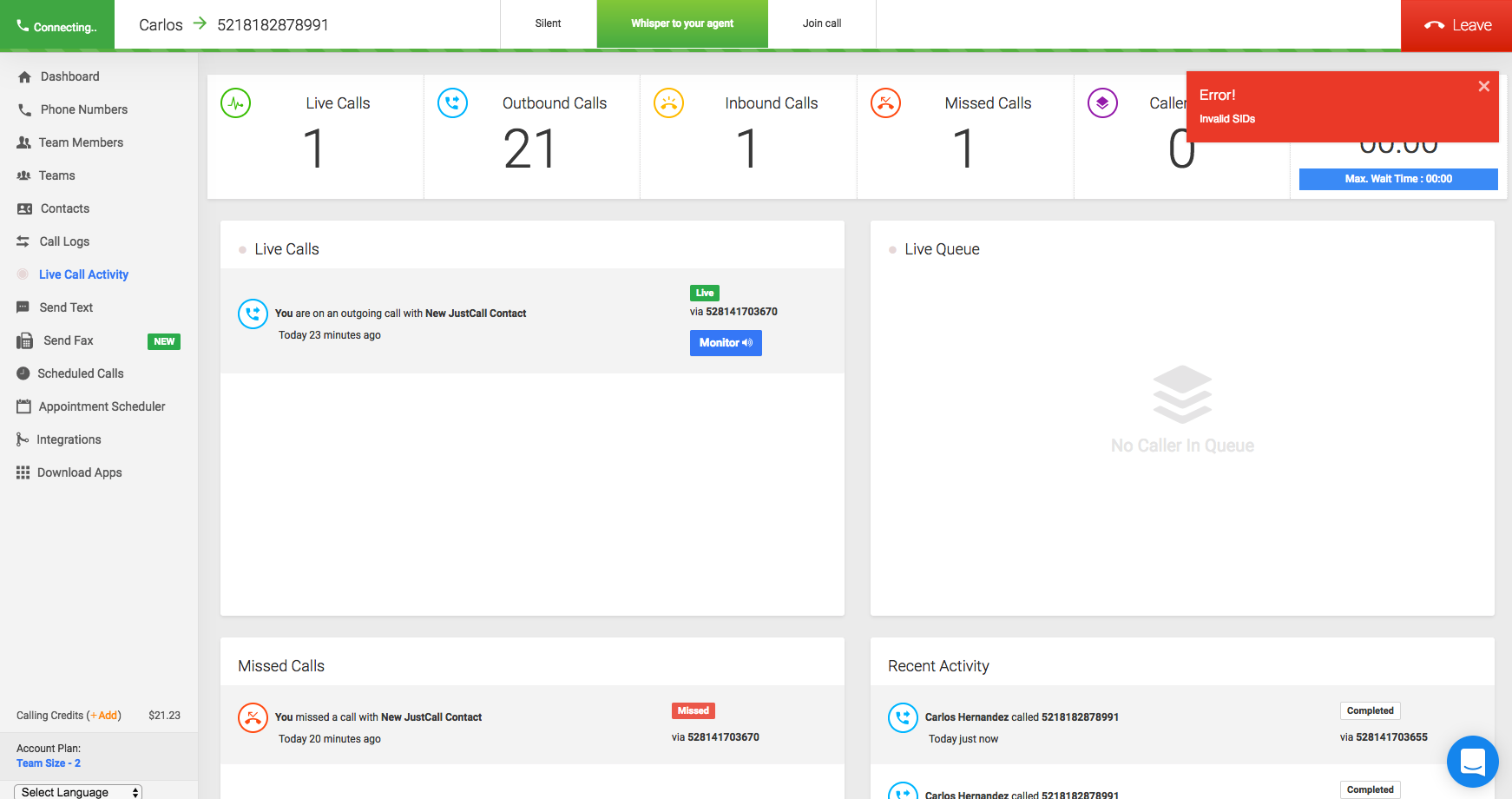Click the Scheduled Calls clock icon
The image size is (1512, 799).
[x=23, y=373]
